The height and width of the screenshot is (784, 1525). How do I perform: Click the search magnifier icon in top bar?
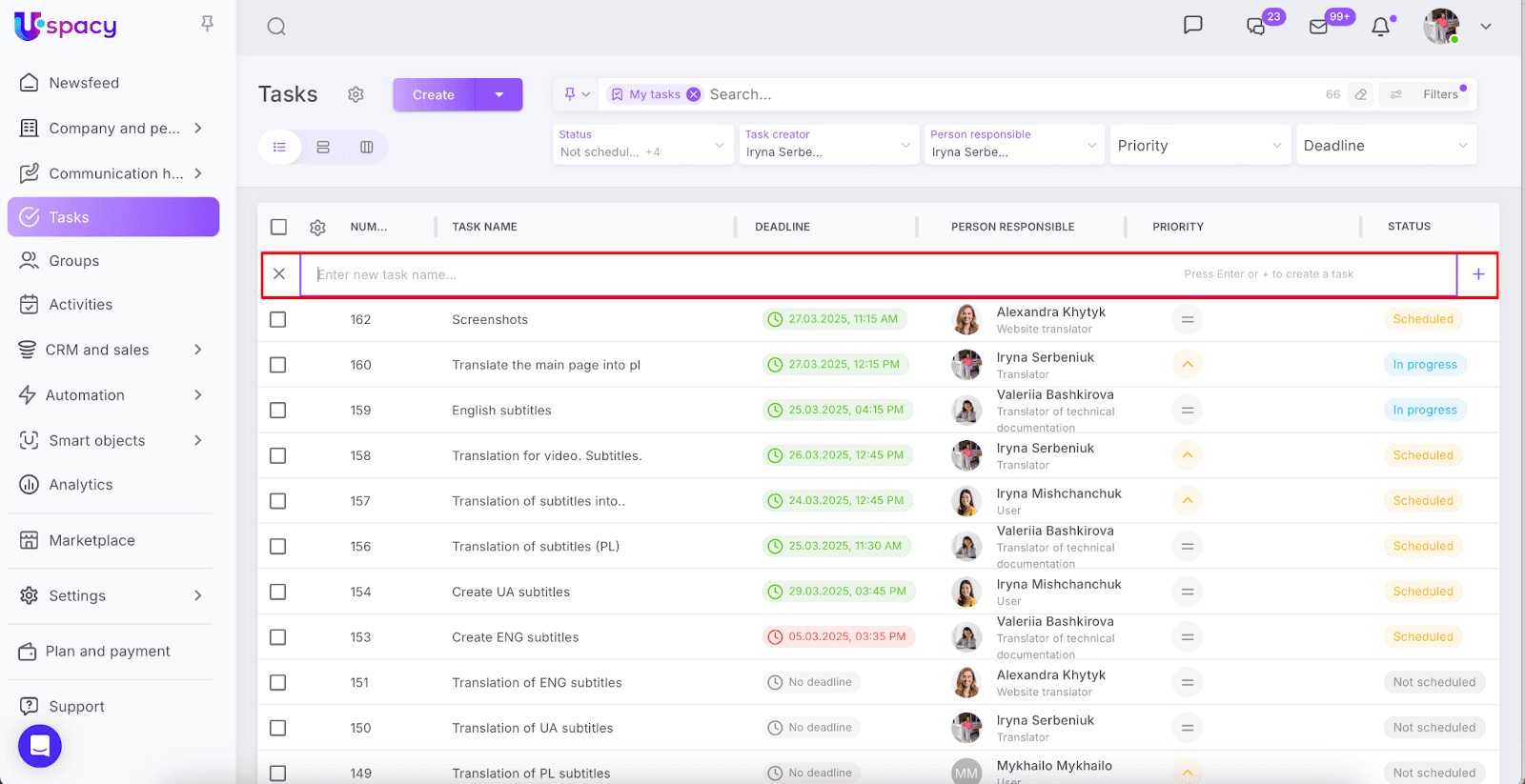(276, 27)
